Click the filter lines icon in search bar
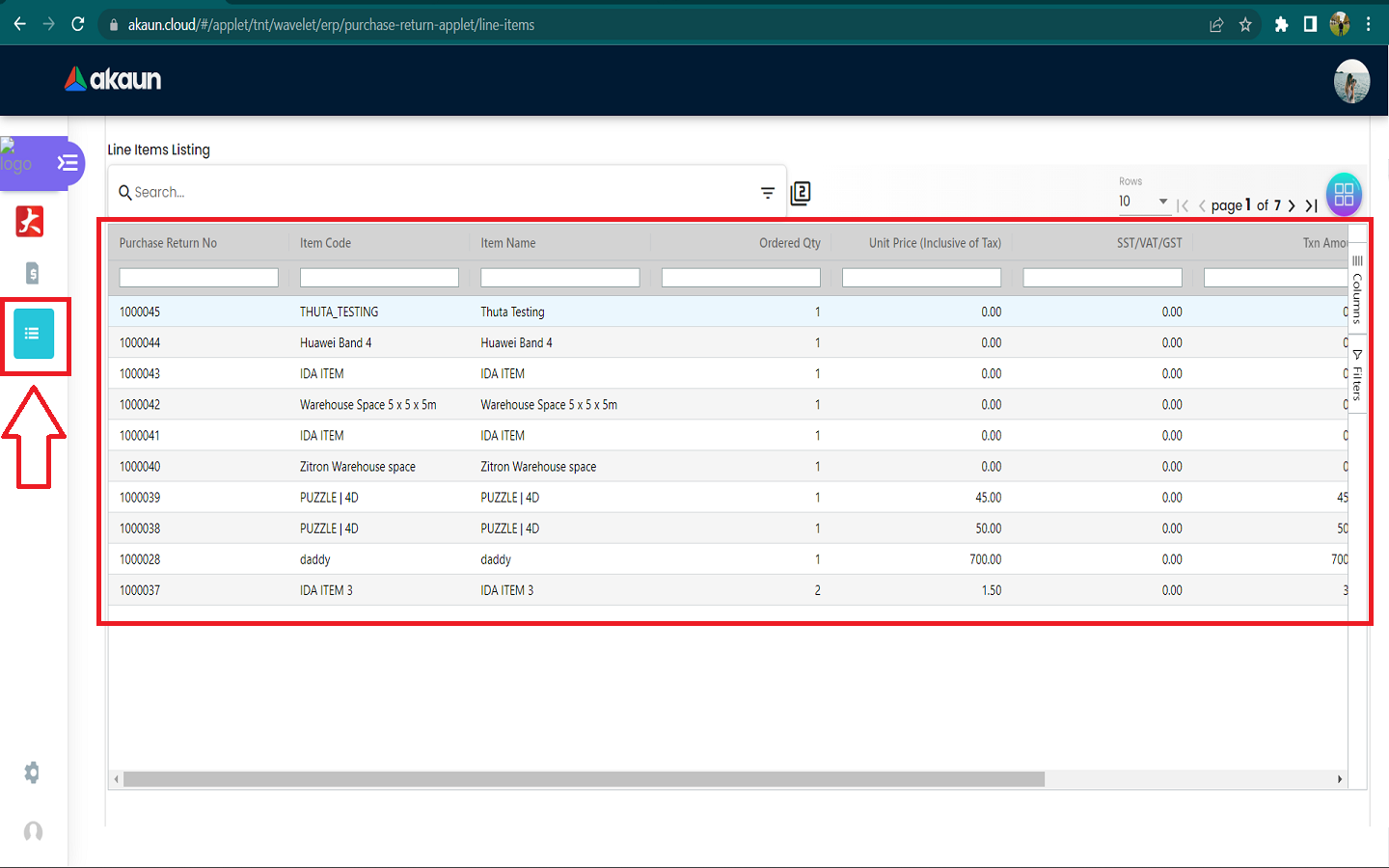 768,193
